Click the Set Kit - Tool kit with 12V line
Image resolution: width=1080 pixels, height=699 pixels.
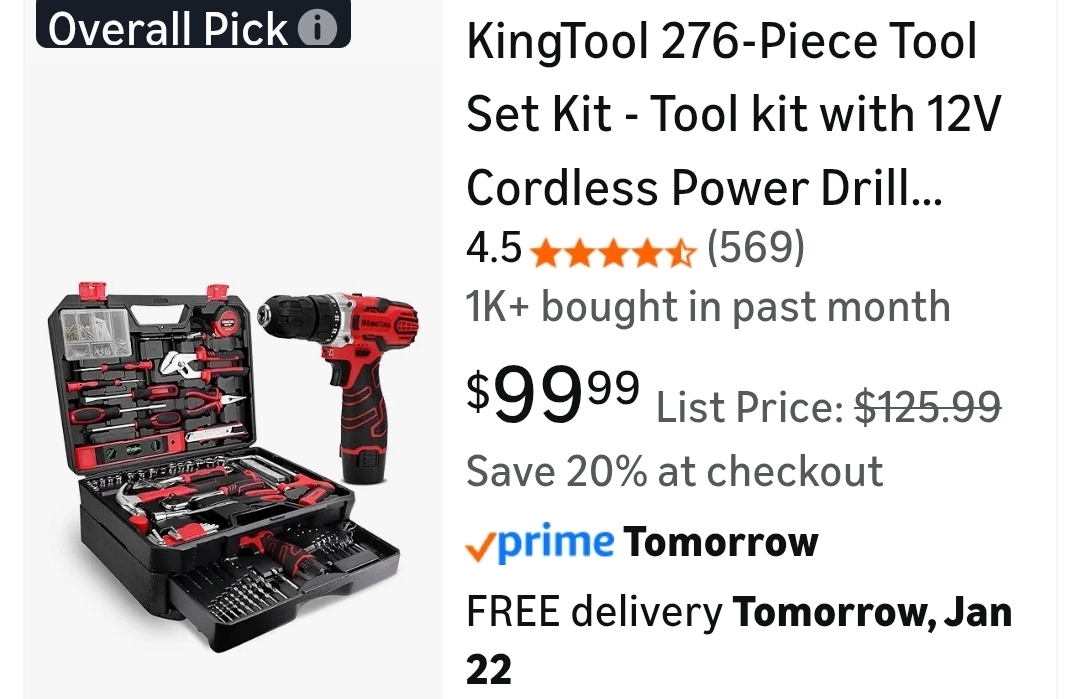pyautogui.click(x=733, y=114)
